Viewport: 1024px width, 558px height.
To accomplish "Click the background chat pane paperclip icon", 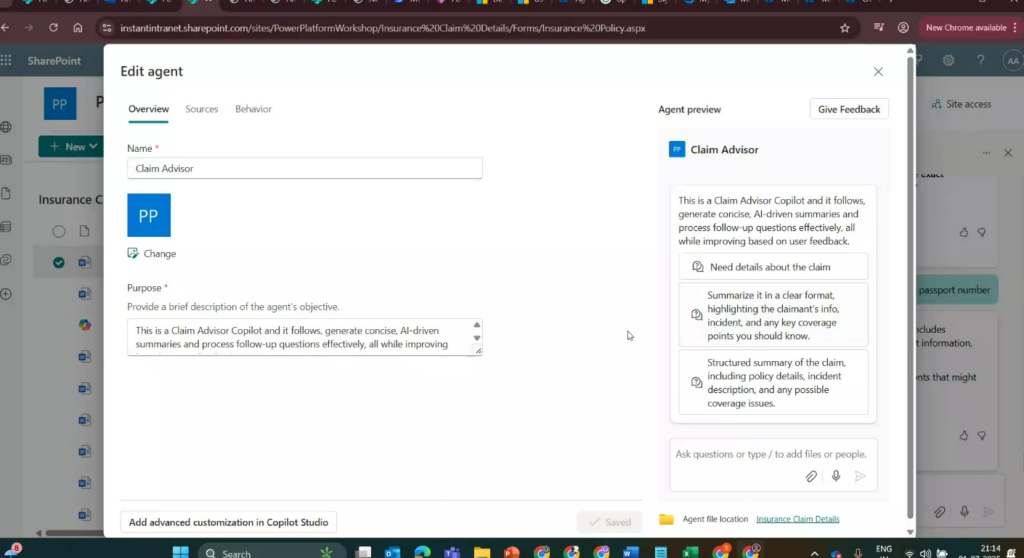I will coord(939,512).
